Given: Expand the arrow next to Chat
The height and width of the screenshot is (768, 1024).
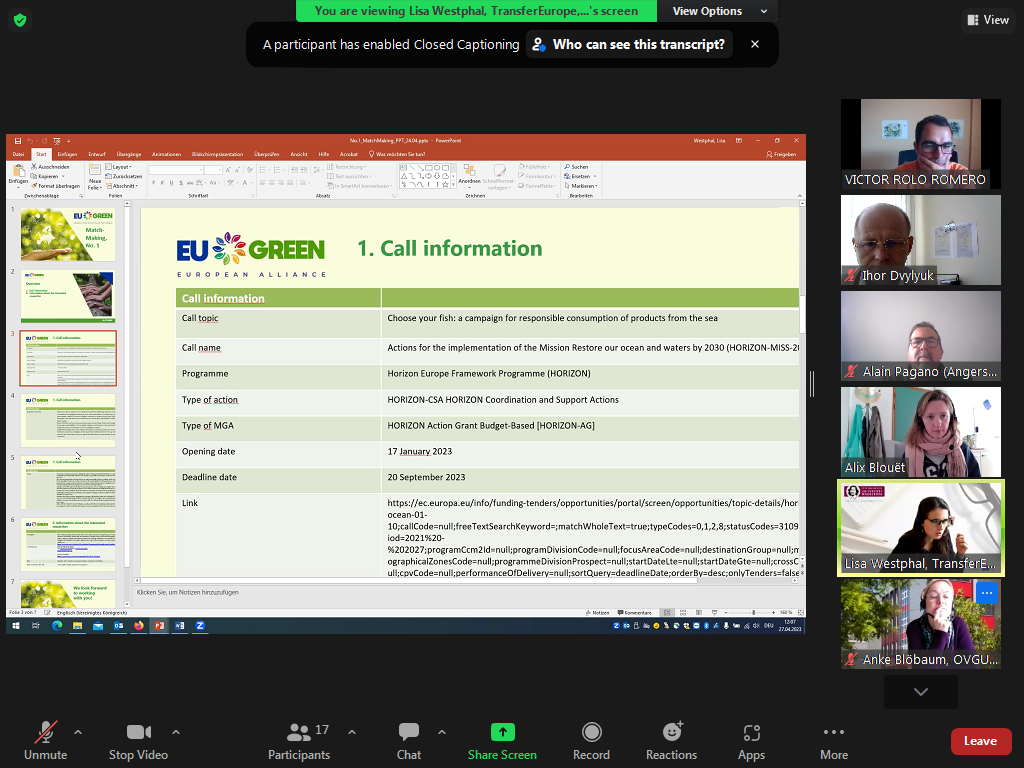Looking at the screenshot, I should click(442, 732).
